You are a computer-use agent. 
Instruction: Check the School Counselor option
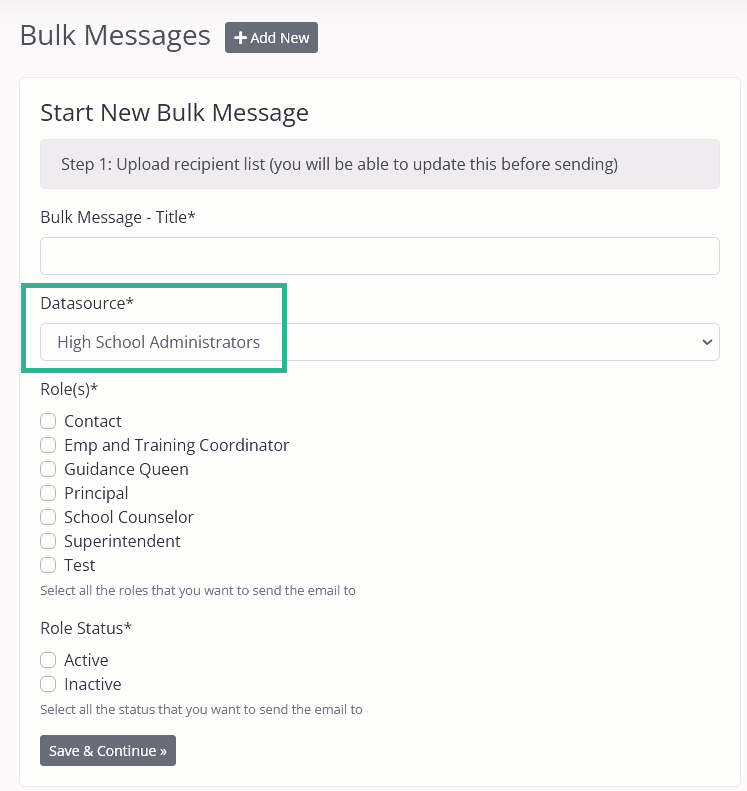click(x=48, y=517)
